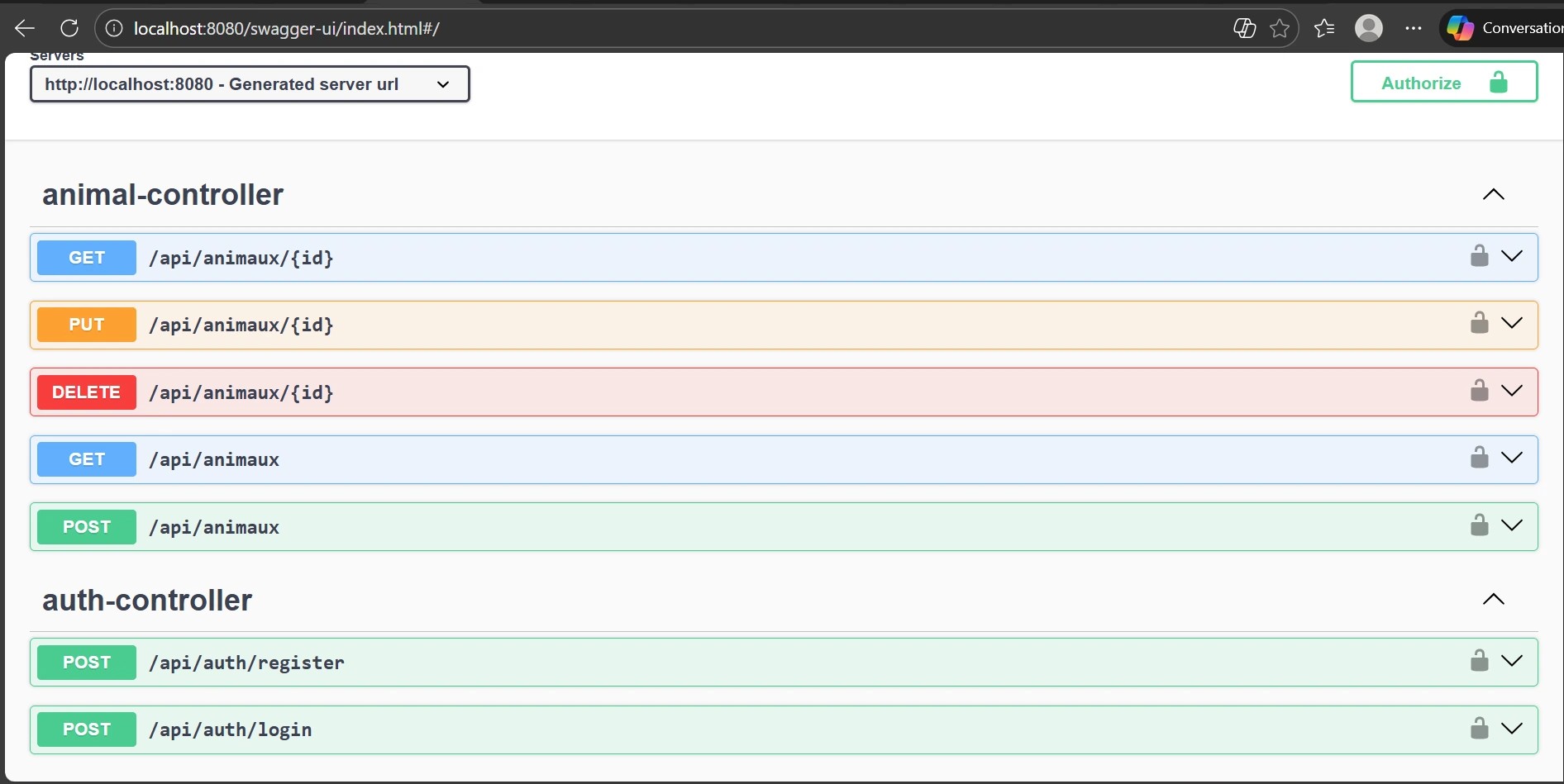Click the page back navigation arrow

[24, 27]
